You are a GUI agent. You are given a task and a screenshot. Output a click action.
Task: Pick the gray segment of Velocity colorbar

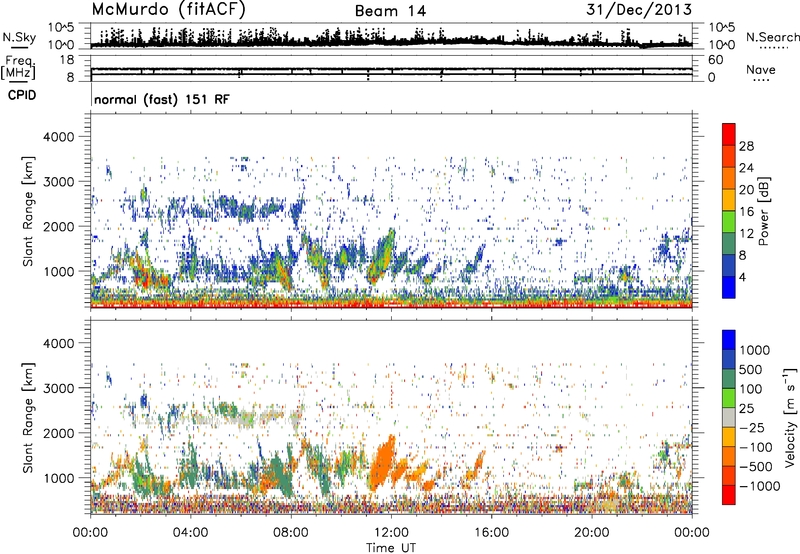[728, 418]
